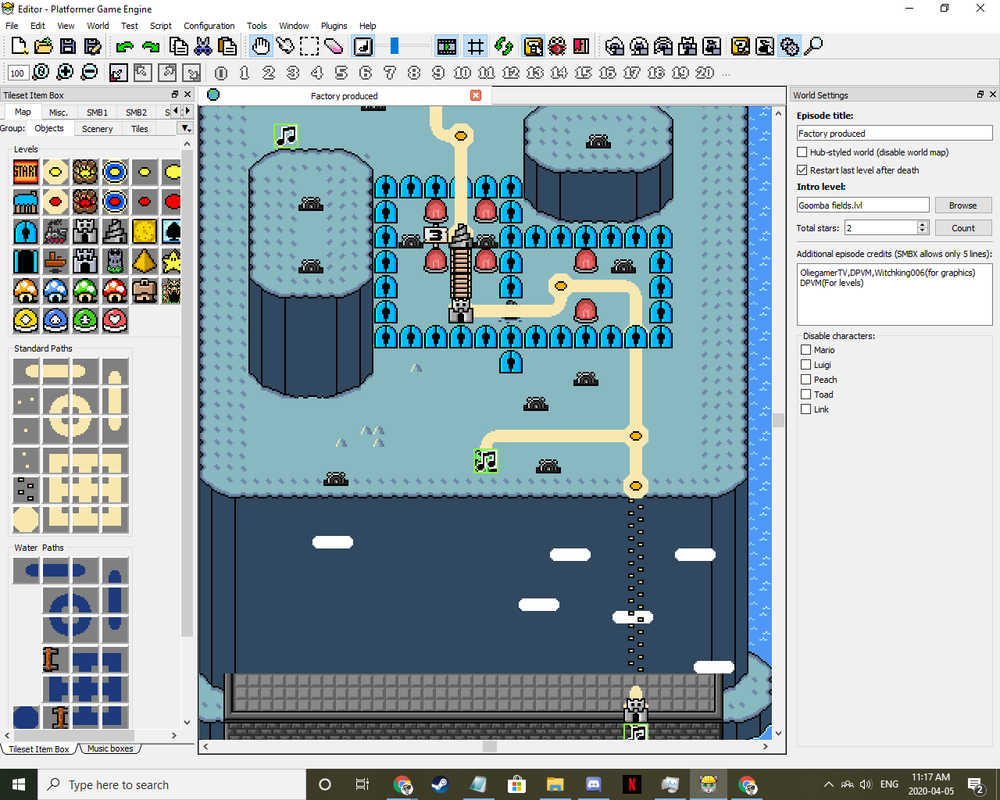Click the undo arrow icon

[x=124, y=46]
